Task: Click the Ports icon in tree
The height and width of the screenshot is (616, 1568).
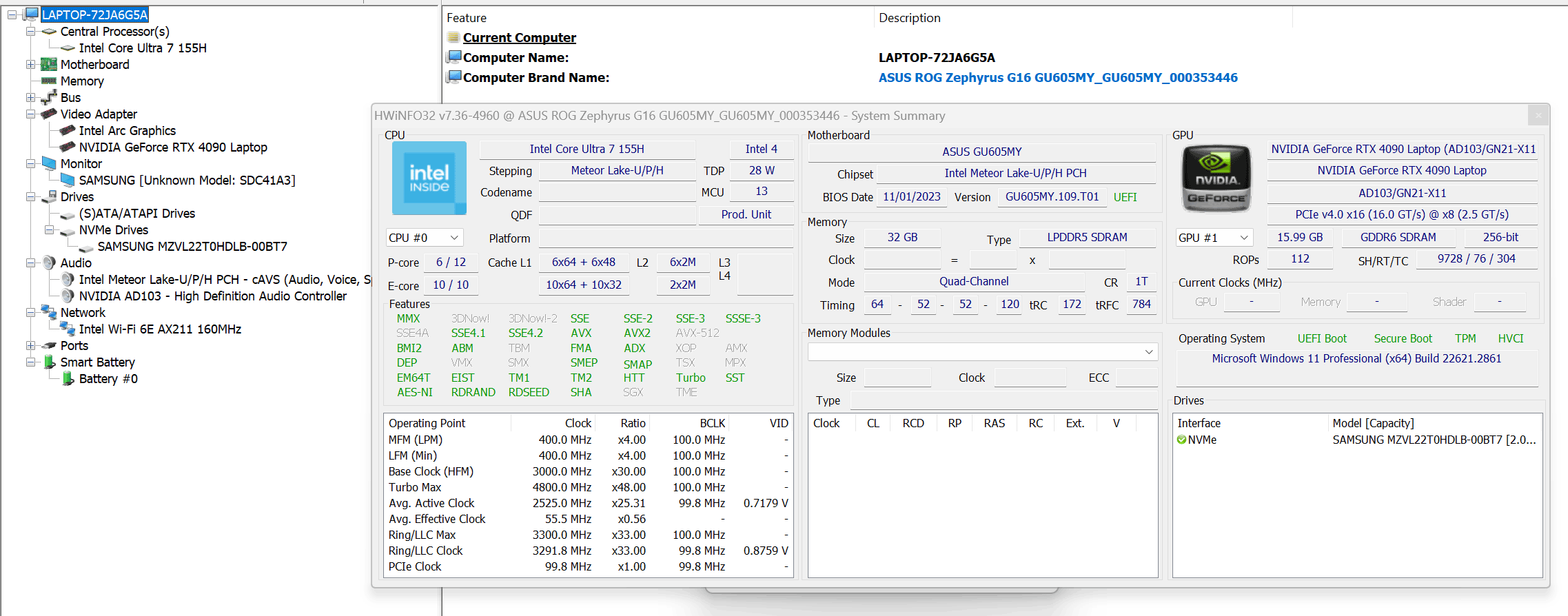Action: (x=49, y=345)
